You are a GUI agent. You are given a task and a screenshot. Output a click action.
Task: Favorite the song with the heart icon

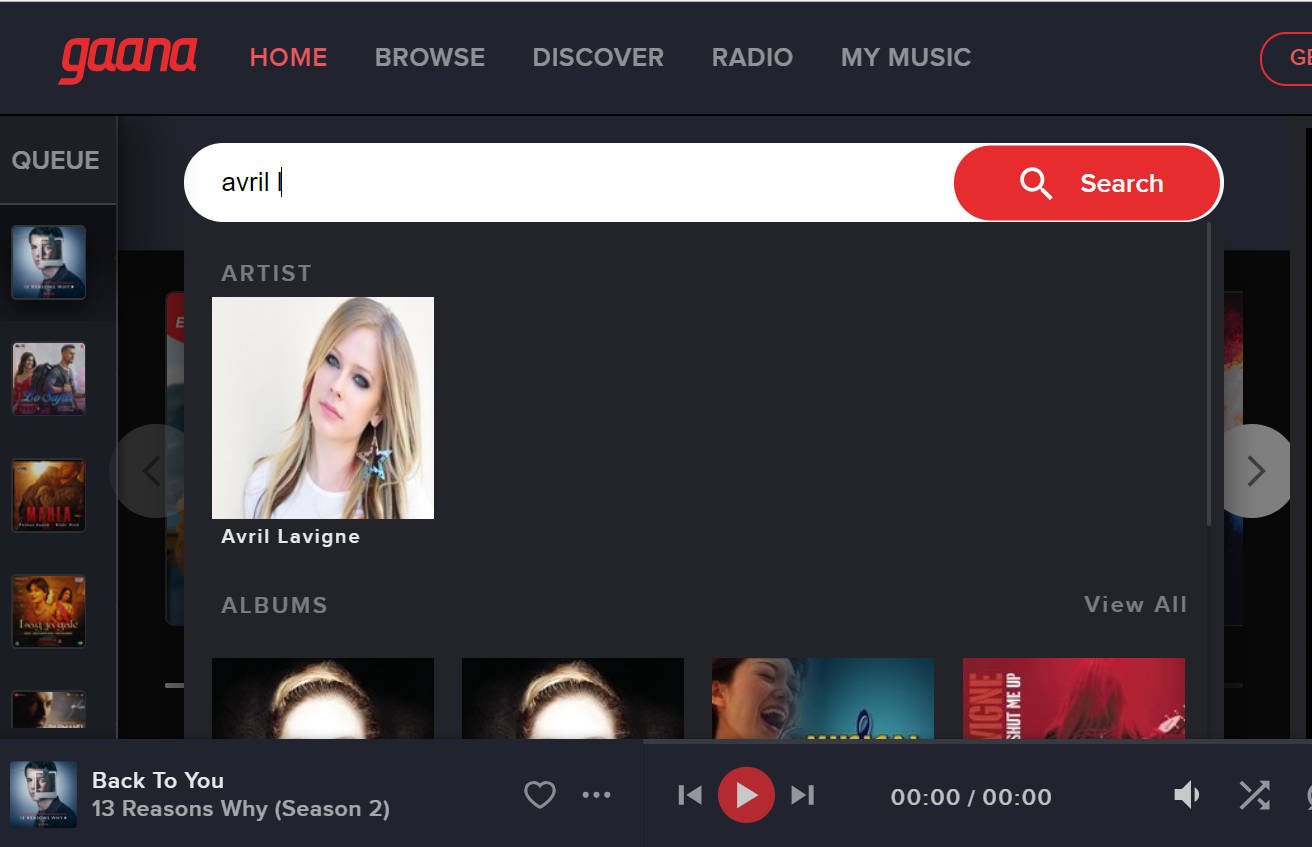540,795
